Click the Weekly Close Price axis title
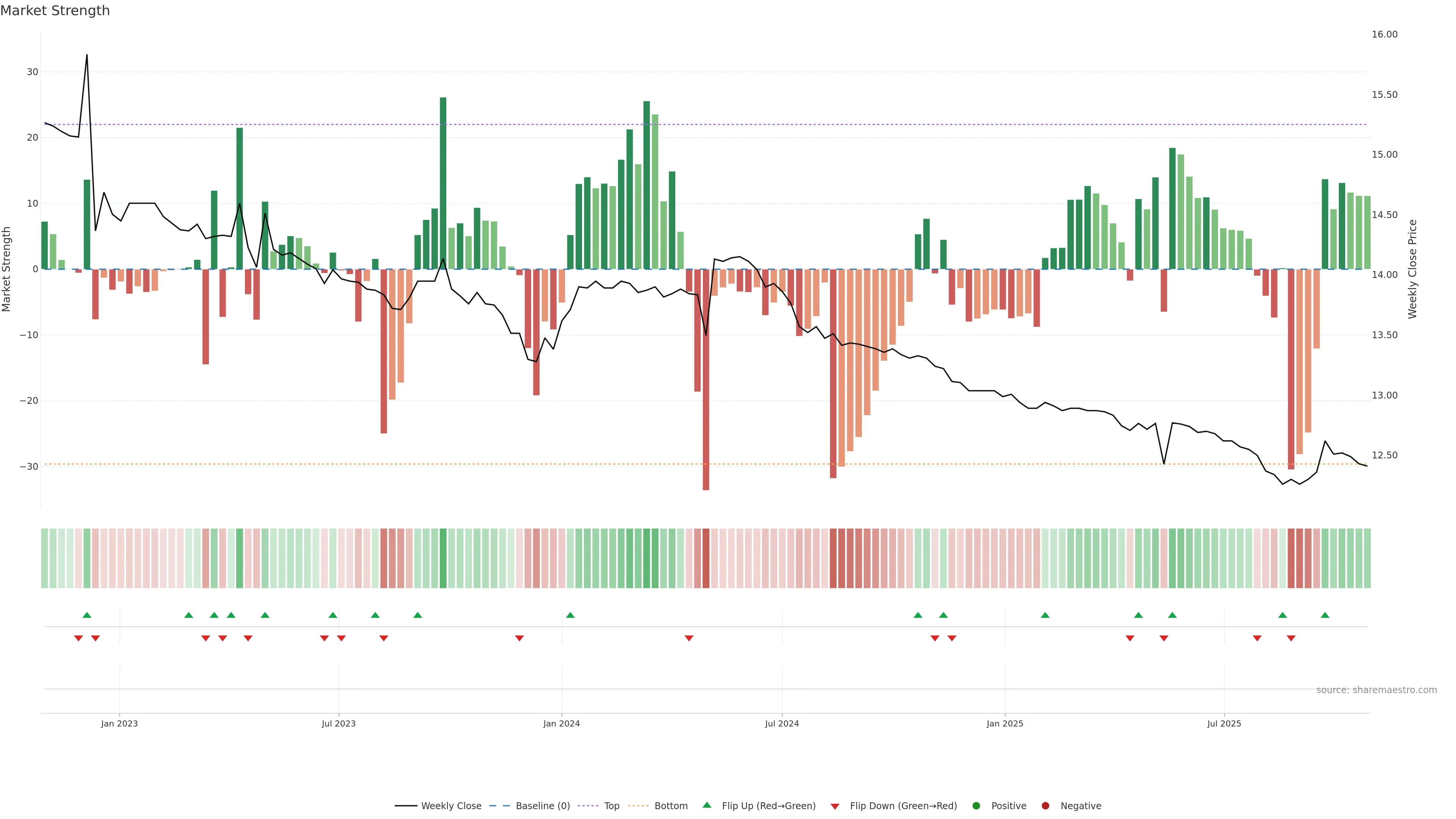The image size is (1456, 819). 1412,269
